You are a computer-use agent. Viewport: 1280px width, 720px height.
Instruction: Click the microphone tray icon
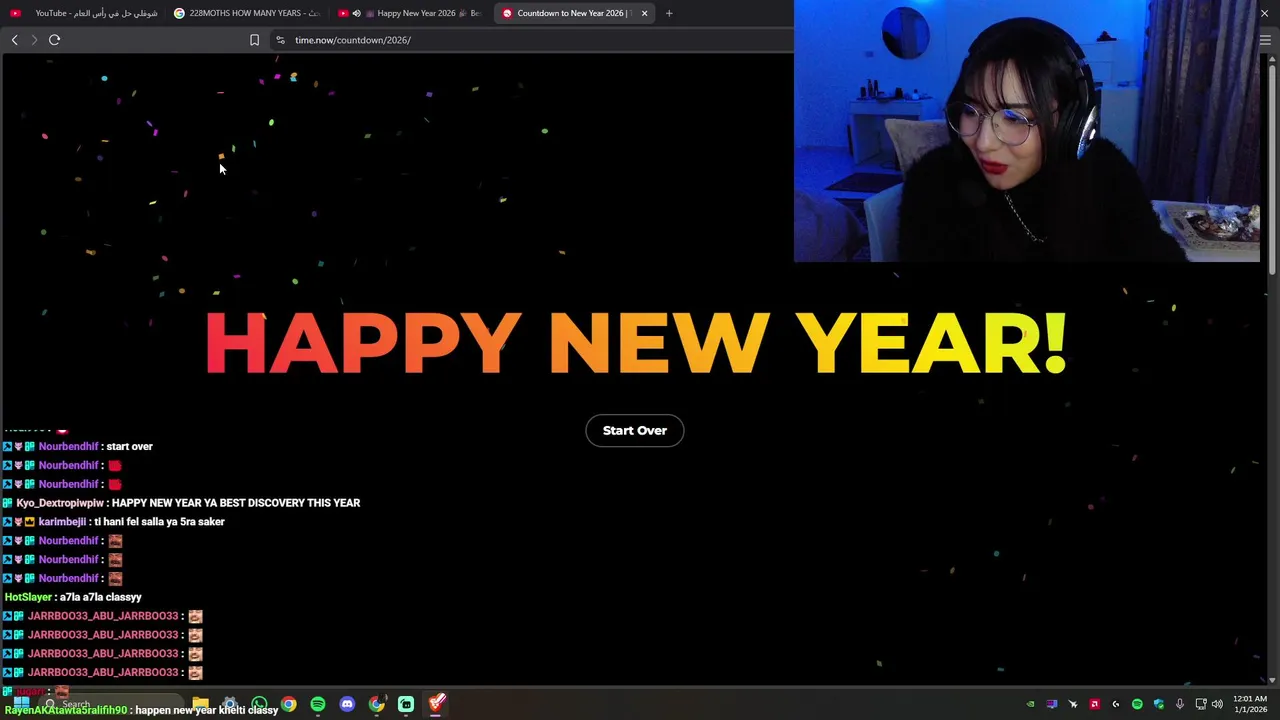click(1180, 704)
